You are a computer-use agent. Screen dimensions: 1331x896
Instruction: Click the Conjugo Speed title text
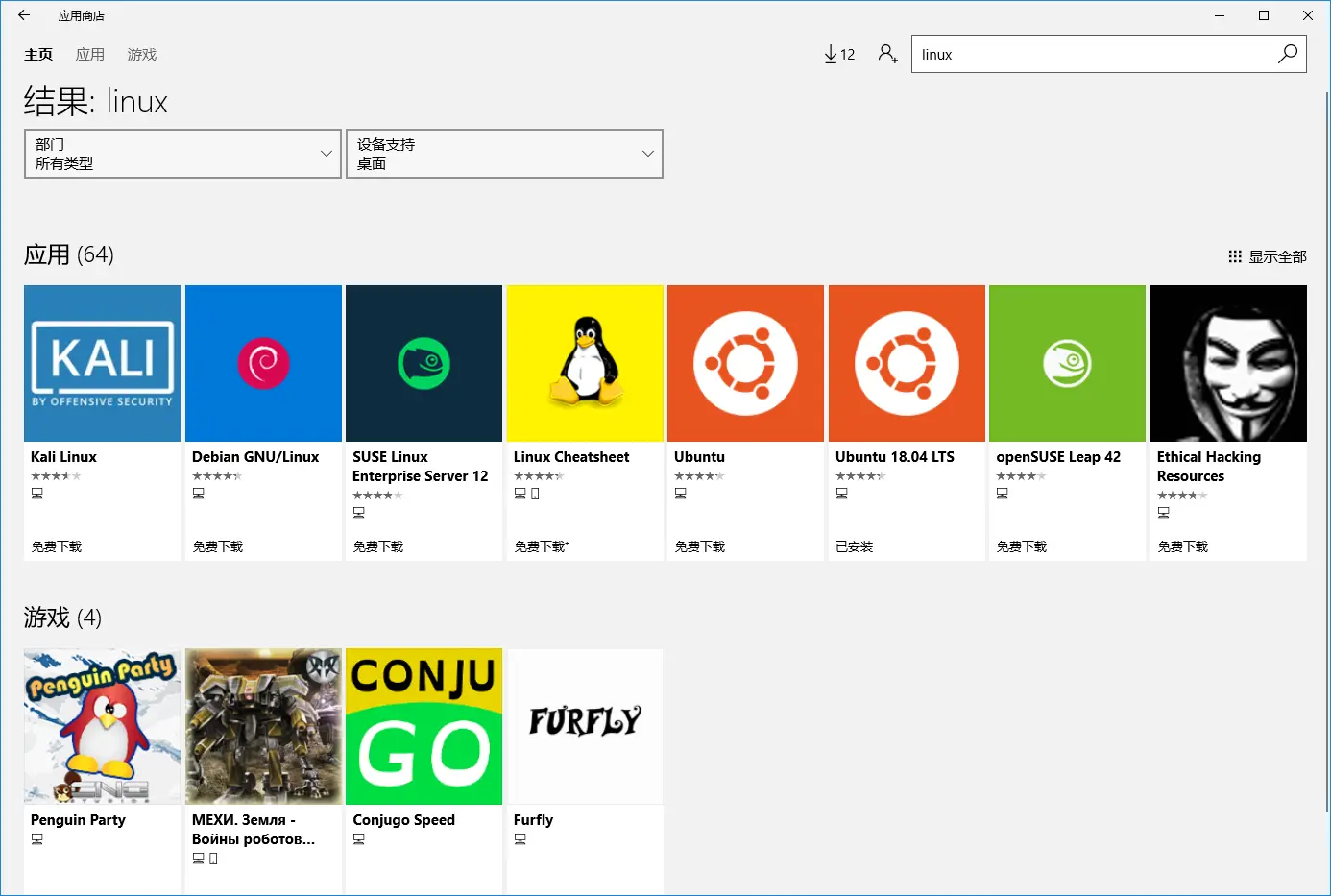point(403,820)
